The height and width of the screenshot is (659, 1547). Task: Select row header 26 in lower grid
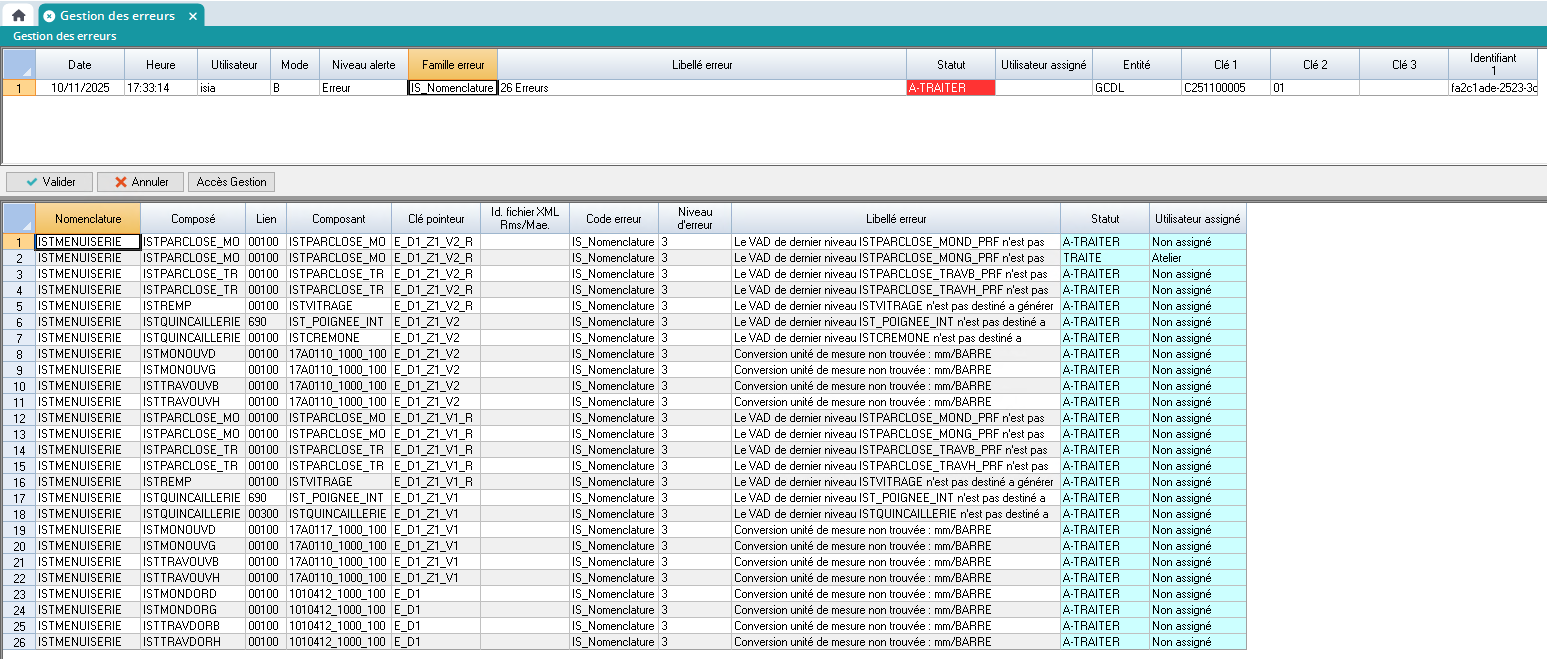tap(18, 642)
